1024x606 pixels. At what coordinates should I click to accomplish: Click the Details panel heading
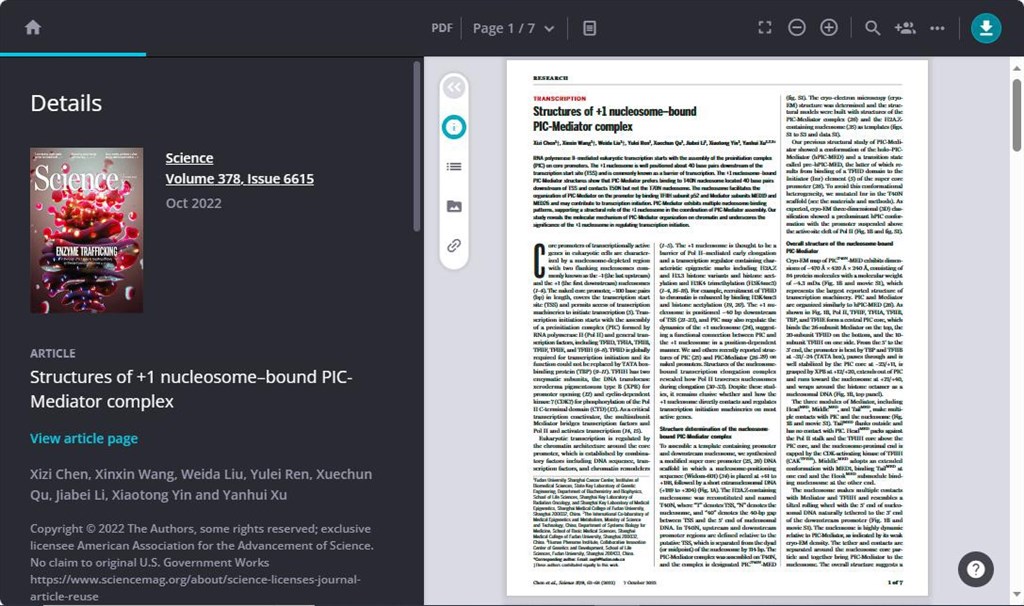(66, 103)
